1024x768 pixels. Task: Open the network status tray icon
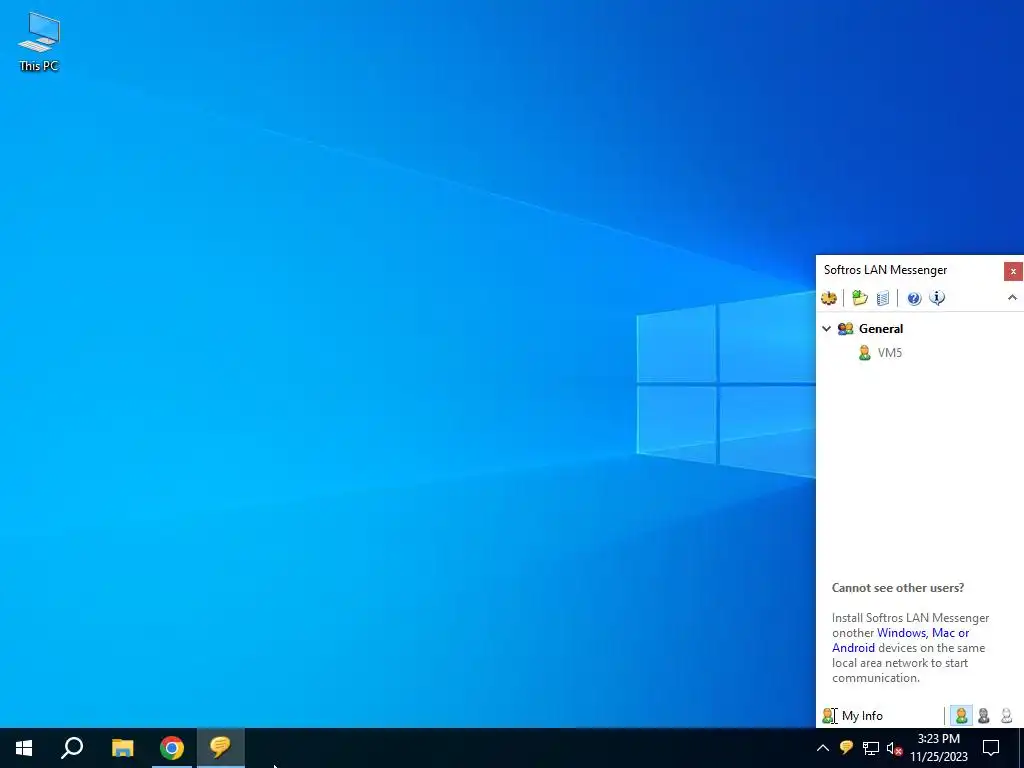[871, 748]
